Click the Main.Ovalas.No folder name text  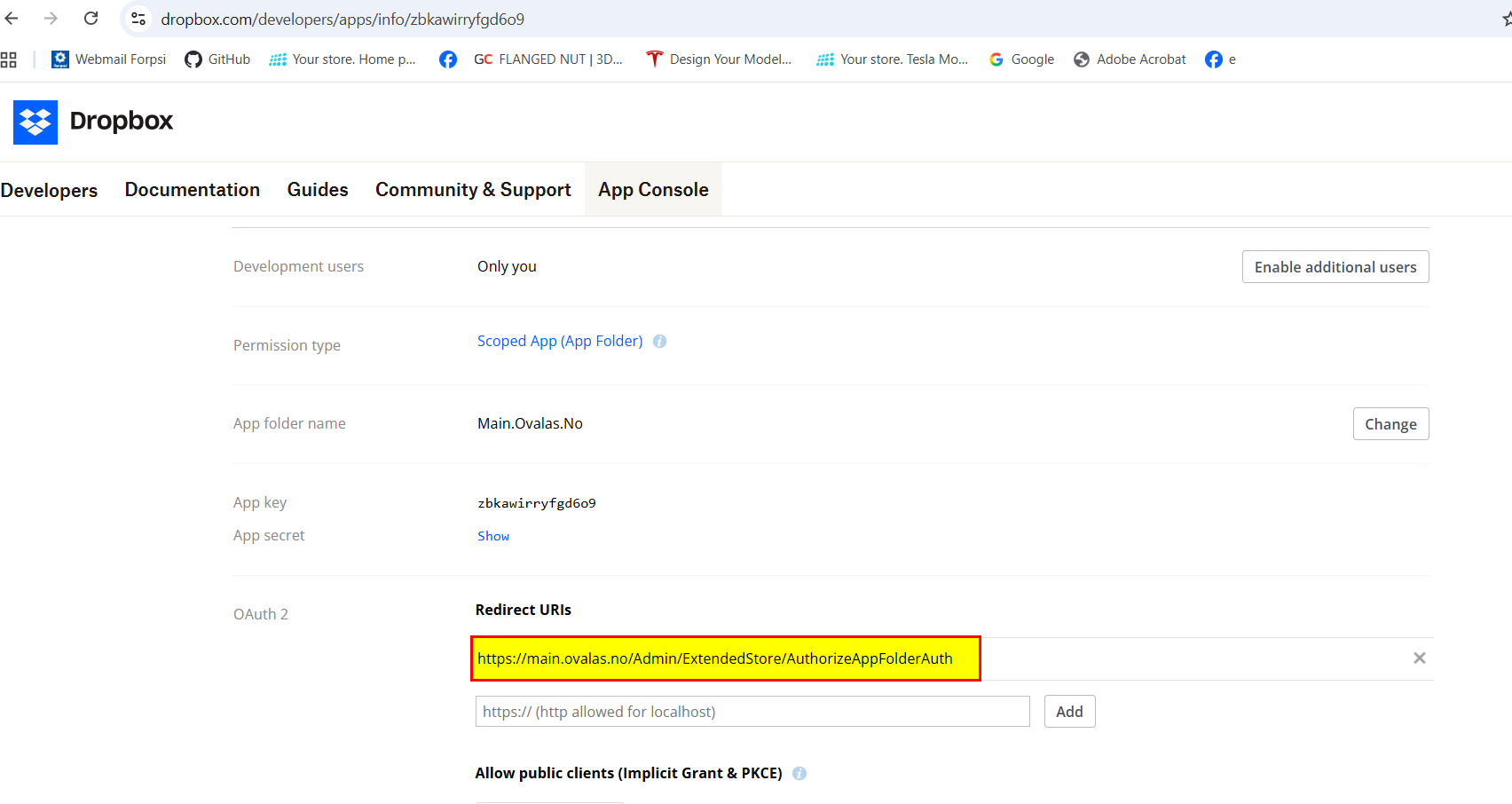point(530,423)
